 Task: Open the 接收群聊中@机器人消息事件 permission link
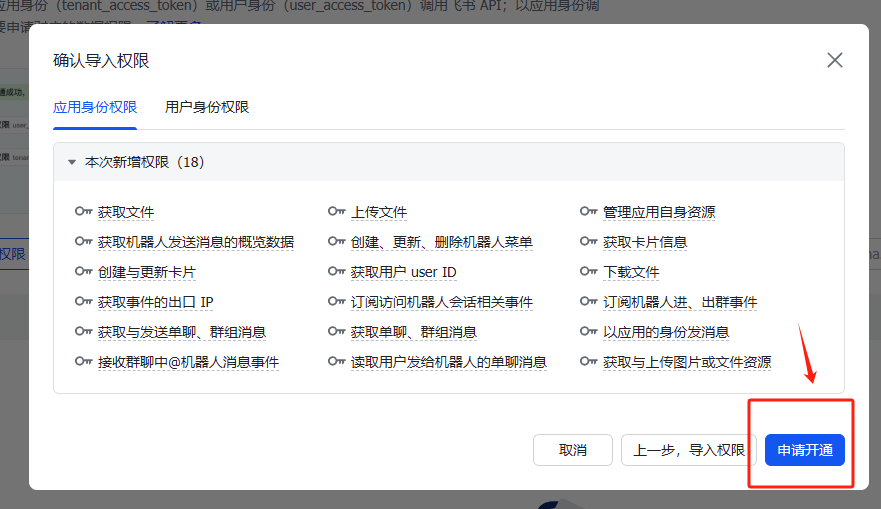click(x=188, y=362)
